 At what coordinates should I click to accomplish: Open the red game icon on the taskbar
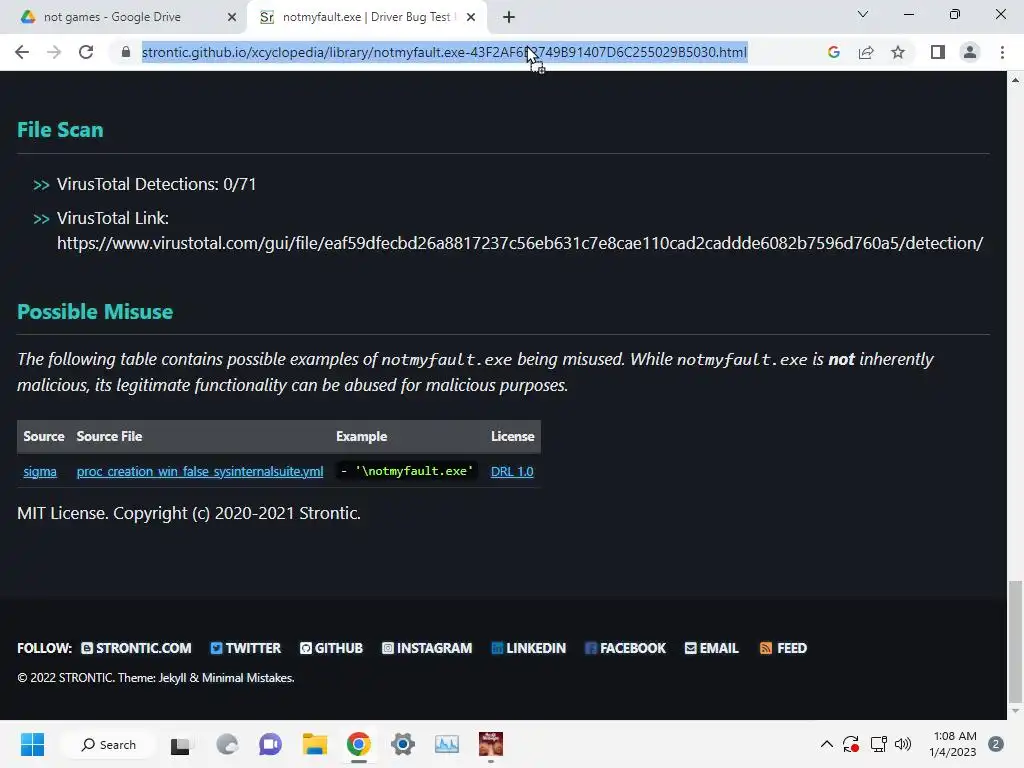[491, 744]
